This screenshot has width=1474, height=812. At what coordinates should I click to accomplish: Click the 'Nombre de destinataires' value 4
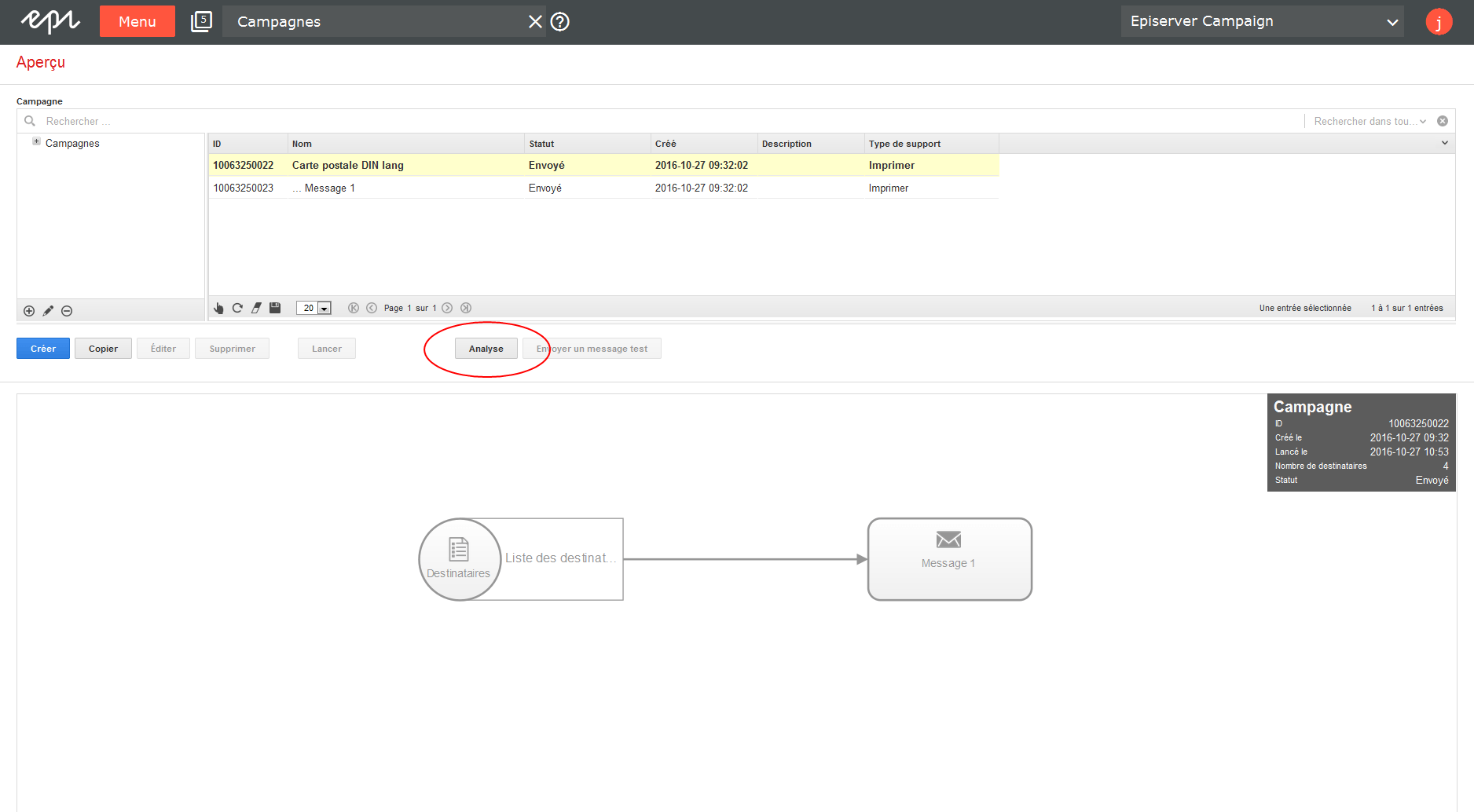(x=1445, y=466)
